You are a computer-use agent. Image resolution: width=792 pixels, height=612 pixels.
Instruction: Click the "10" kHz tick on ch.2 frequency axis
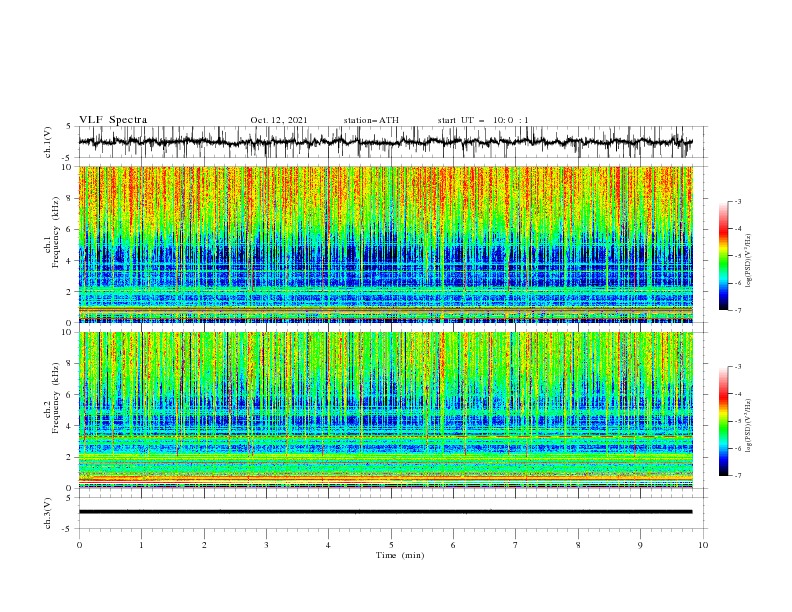67,332
